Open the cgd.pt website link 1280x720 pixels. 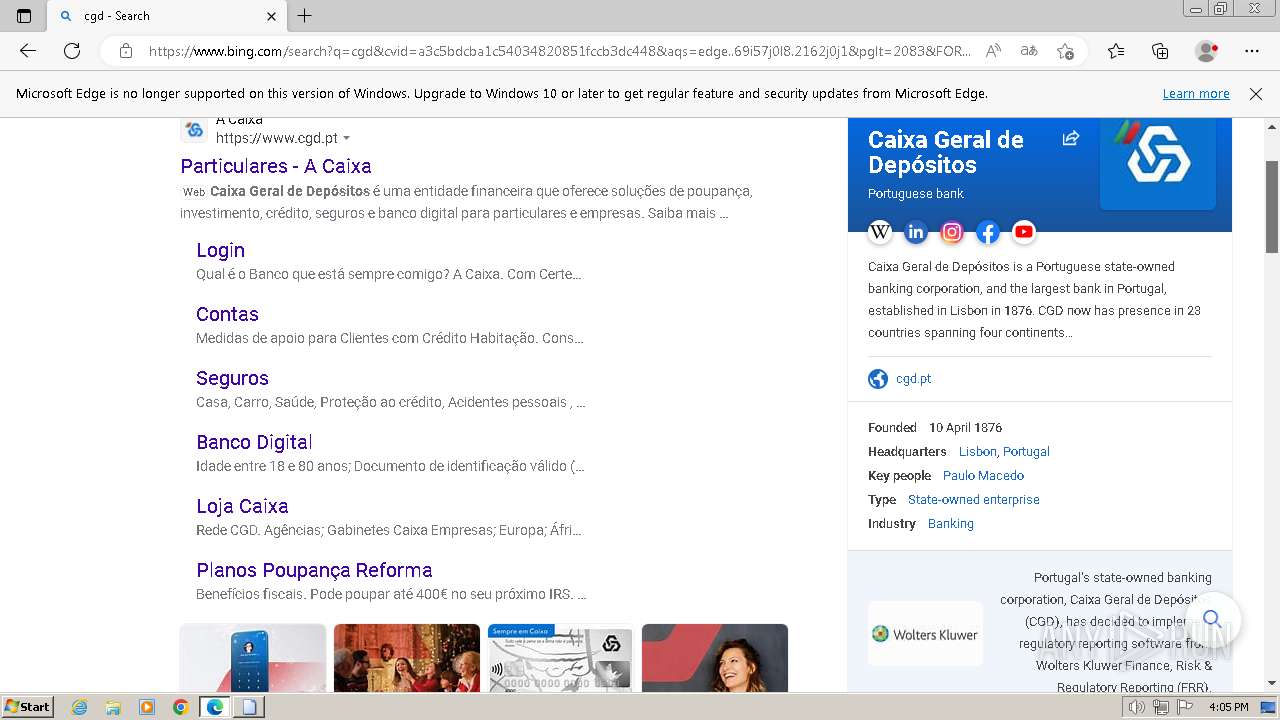[913, 379]
